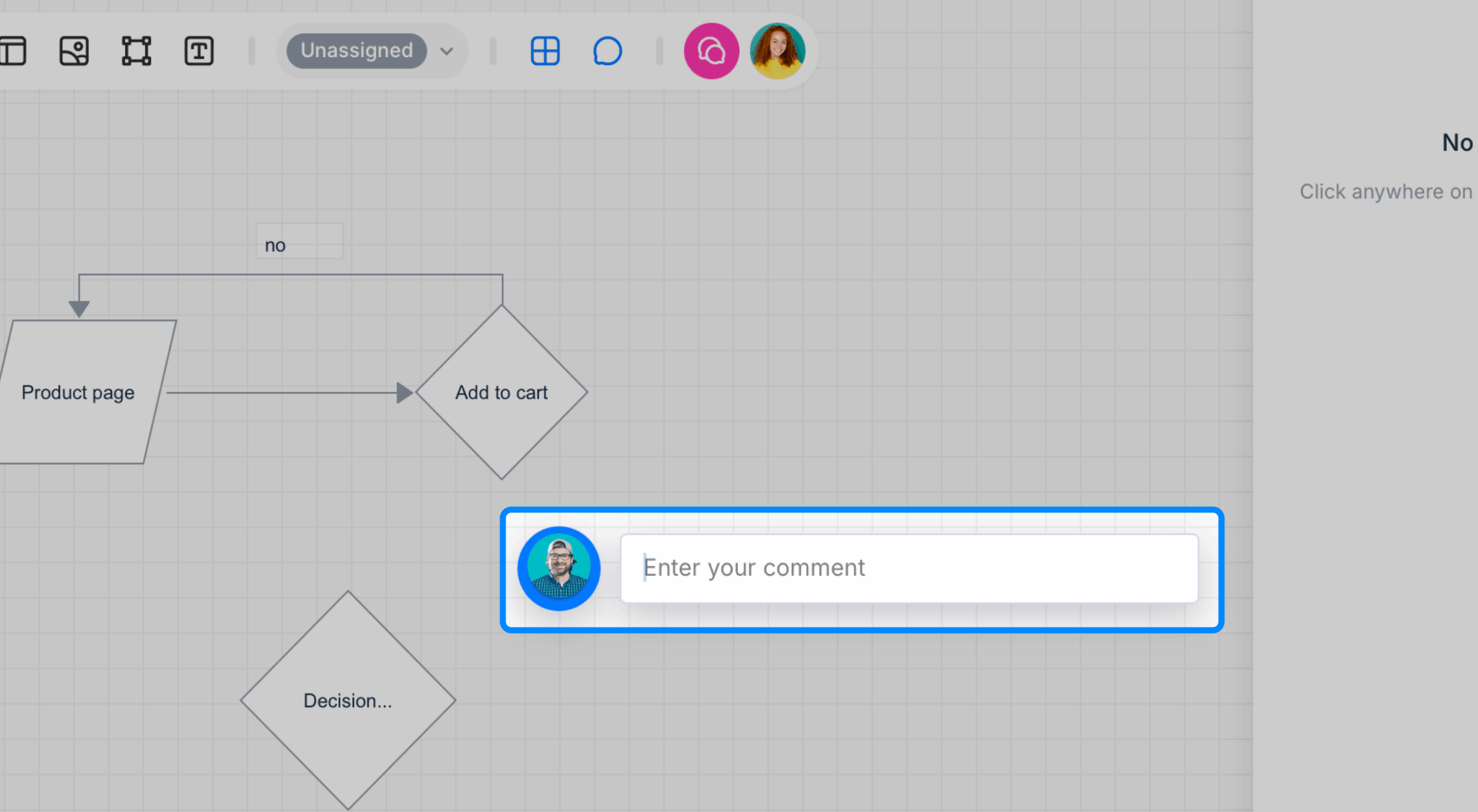Select the Product page shape
Image resolution: width=1478 pixels, height=812 pixels.
83,392
